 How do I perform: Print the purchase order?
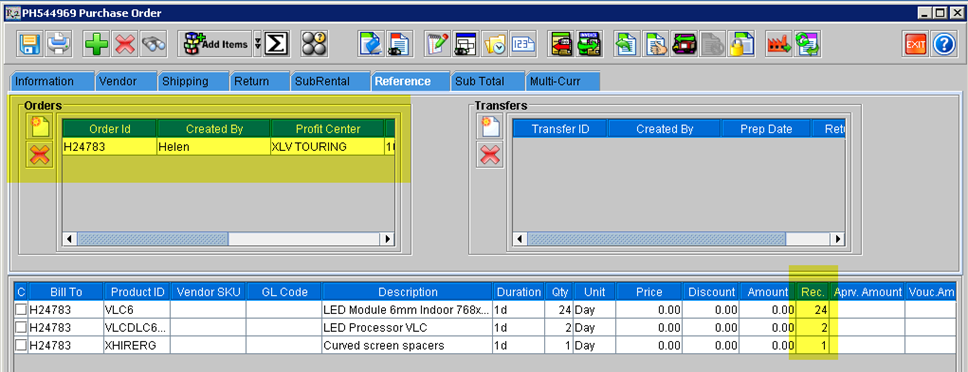(60, 44)
